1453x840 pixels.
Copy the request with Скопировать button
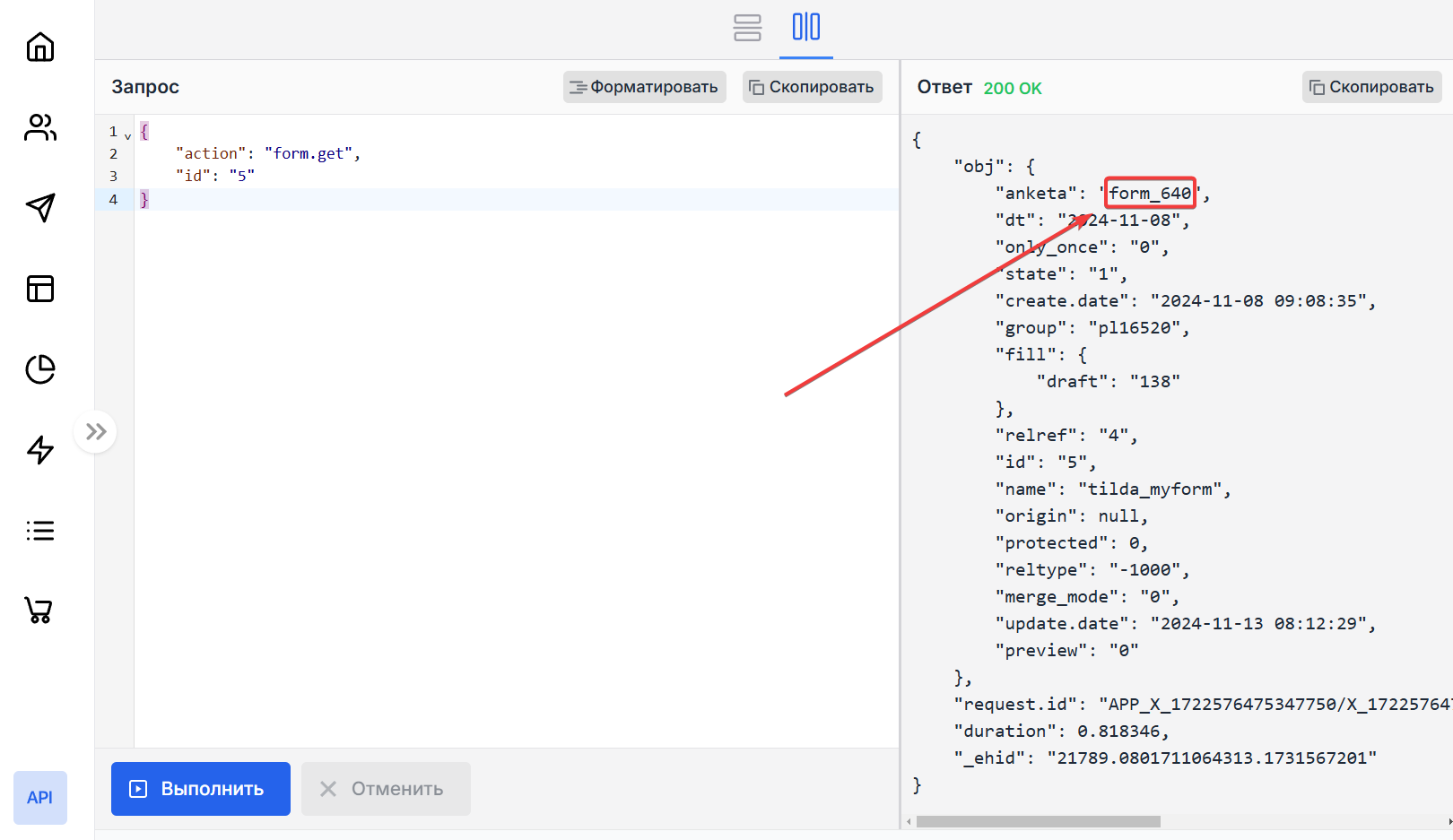(812, 87)
